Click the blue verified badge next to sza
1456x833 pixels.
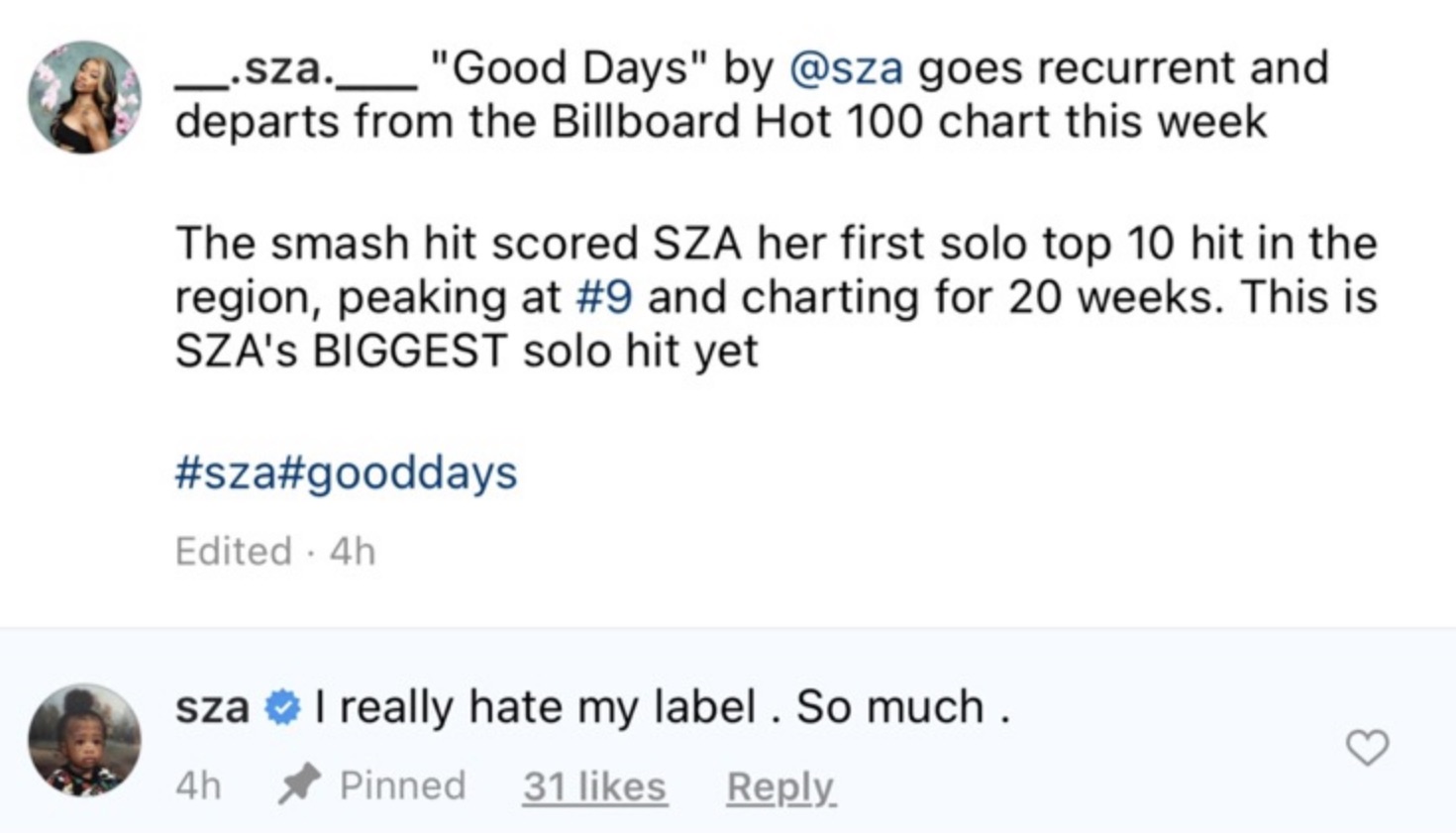click(283, 707)
